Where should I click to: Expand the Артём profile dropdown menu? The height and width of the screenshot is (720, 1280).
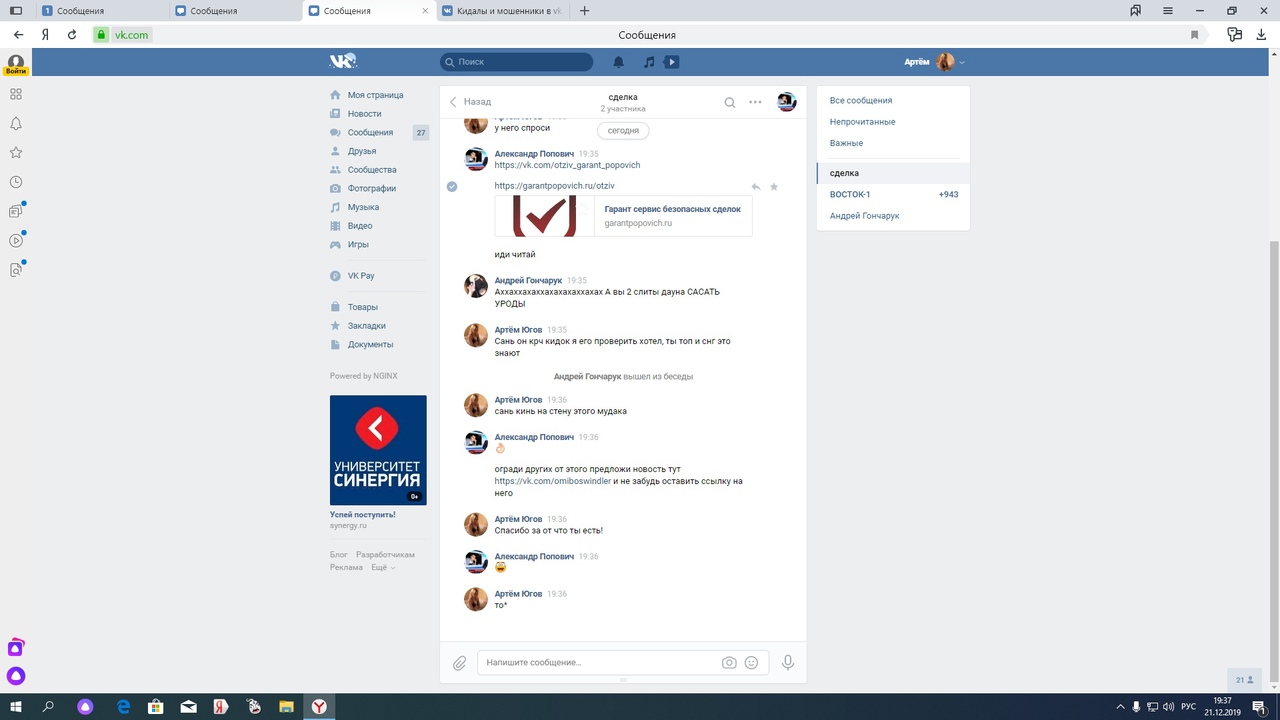(x=962, y=63)
